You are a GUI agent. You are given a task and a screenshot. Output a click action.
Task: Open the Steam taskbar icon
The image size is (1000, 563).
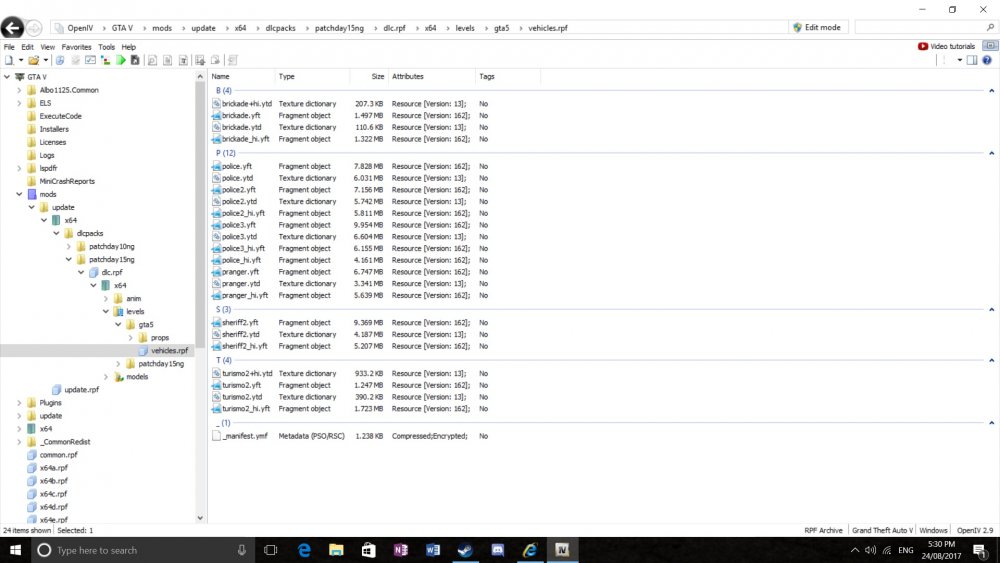(x=465, y=550)
